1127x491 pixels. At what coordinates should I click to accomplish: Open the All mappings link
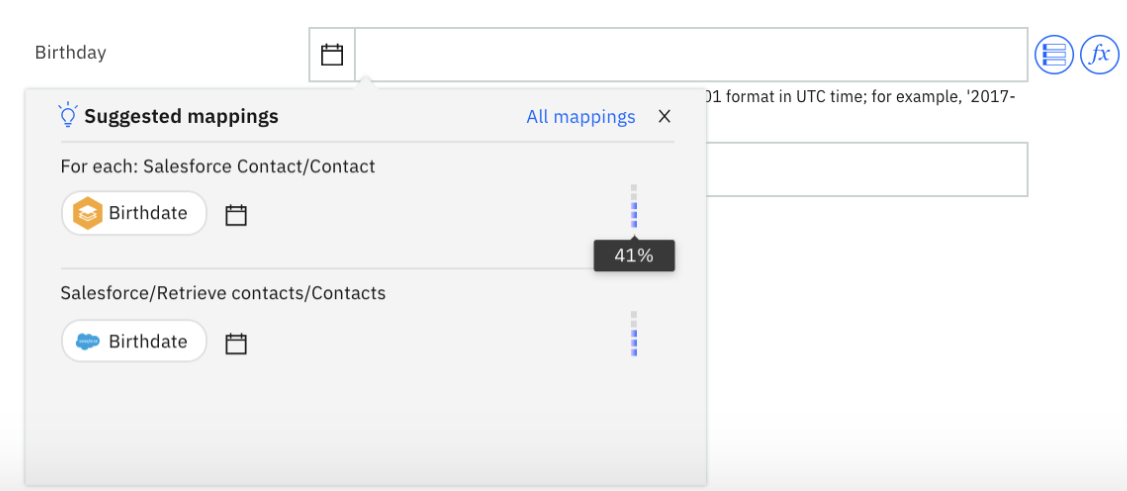tap(580, 117)
